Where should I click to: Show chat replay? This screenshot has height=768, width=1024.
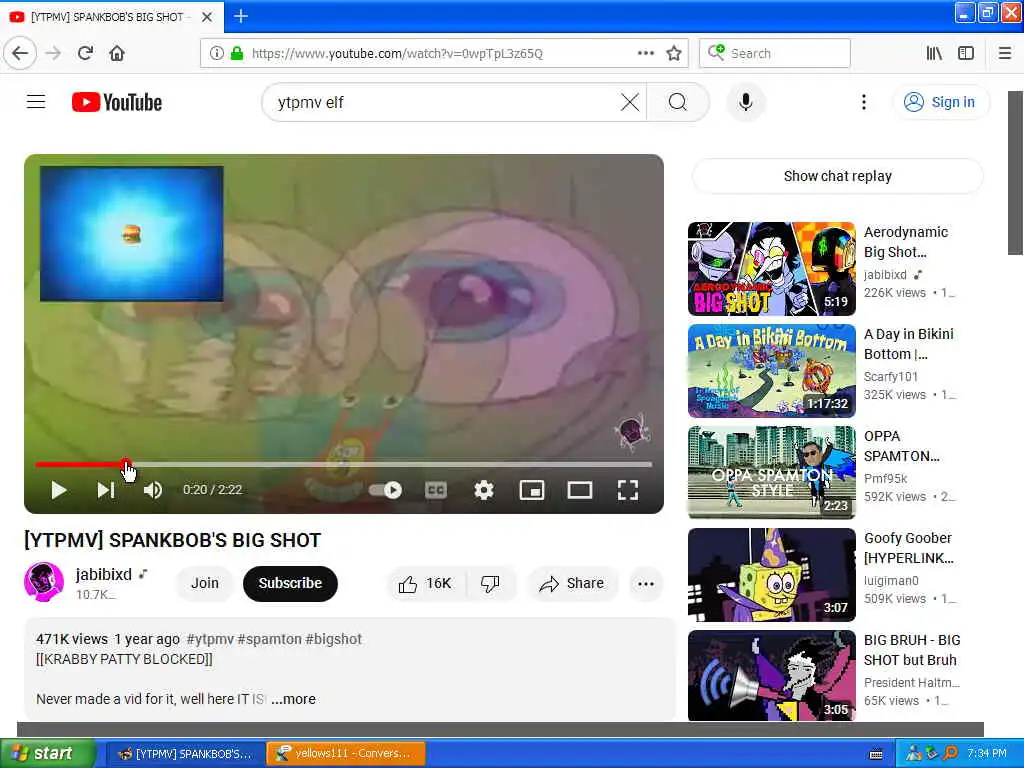click(x=837, y=176)
